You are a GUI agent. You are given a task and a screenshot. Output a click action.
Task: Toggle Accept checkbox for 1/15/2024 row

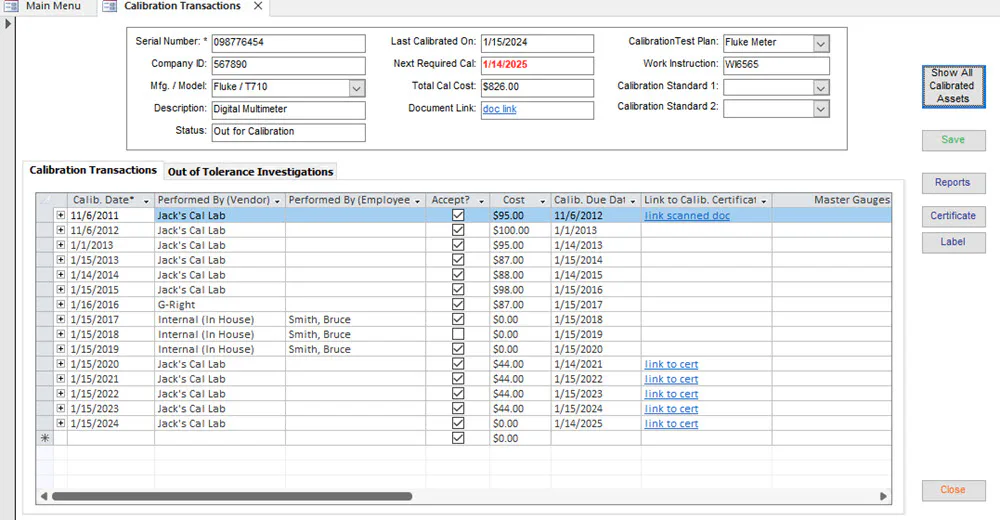(458, 423)
